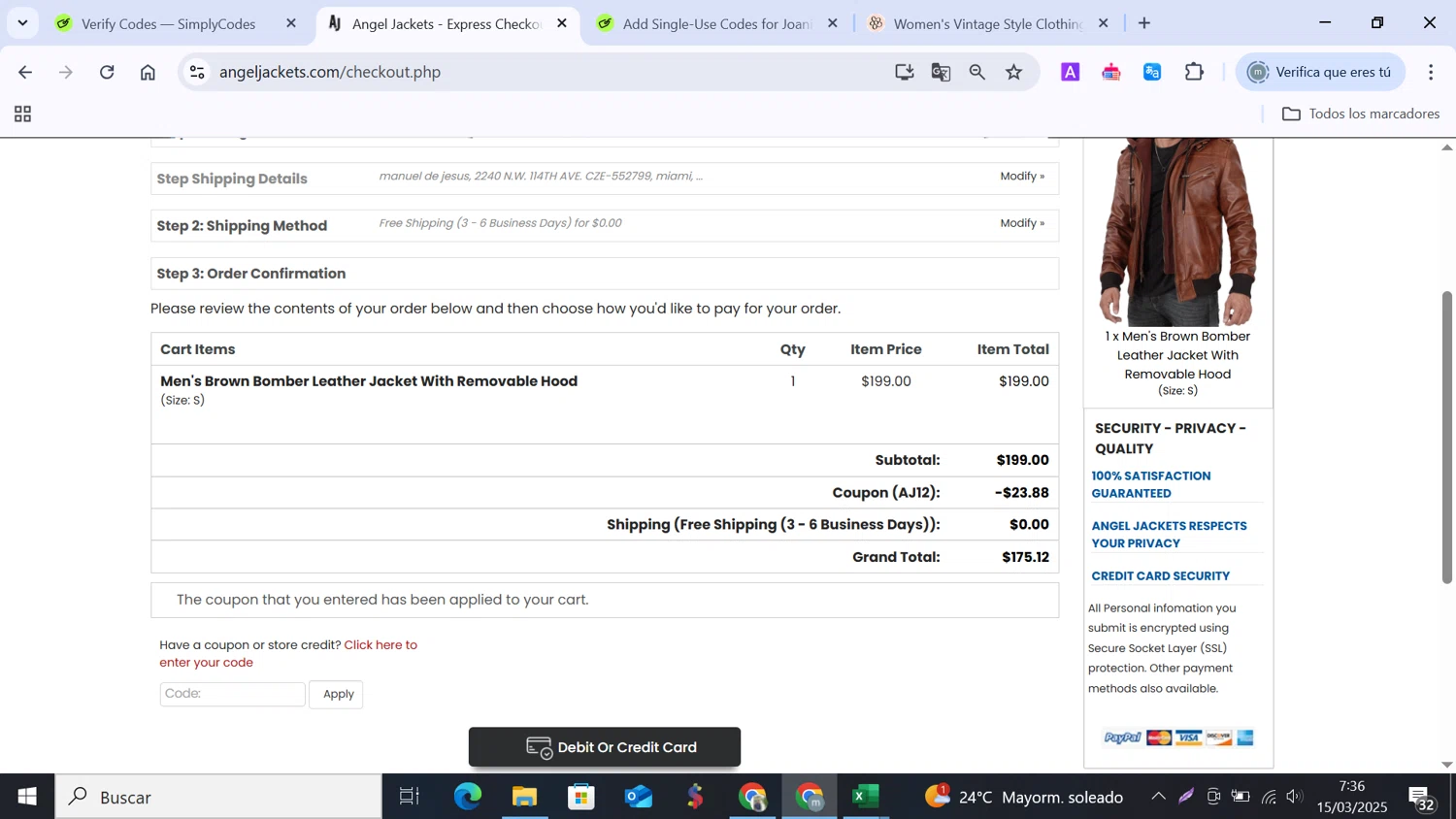Switch to Verify Codes — SimplyCodes tab
This screenshot has height=819, width=1456.
(x=169, y=23)
